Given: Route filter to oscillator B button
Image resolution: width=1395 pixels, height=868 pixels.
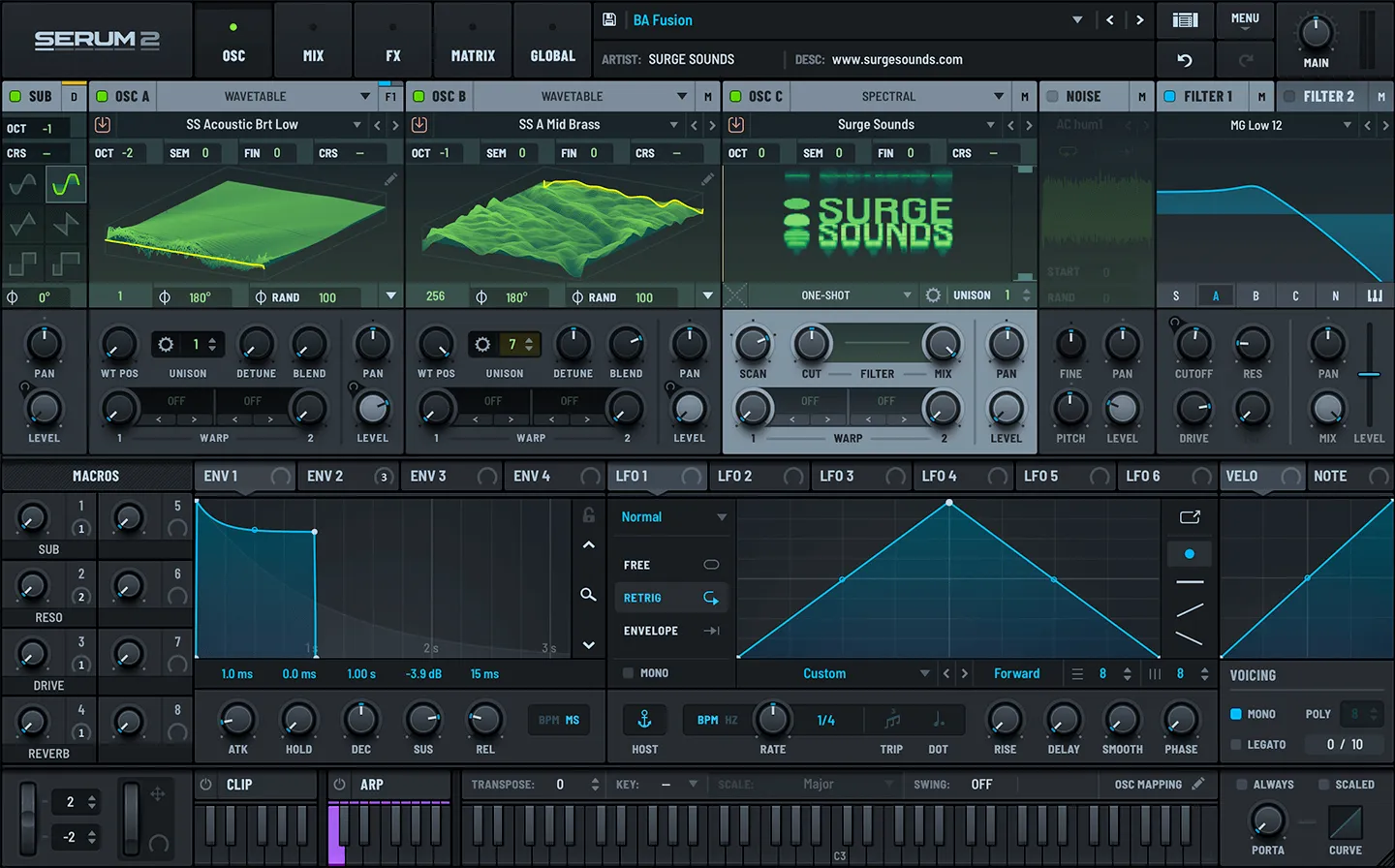Looking at the screenshot, I should pyautogui.click(x=1255, y=295).
